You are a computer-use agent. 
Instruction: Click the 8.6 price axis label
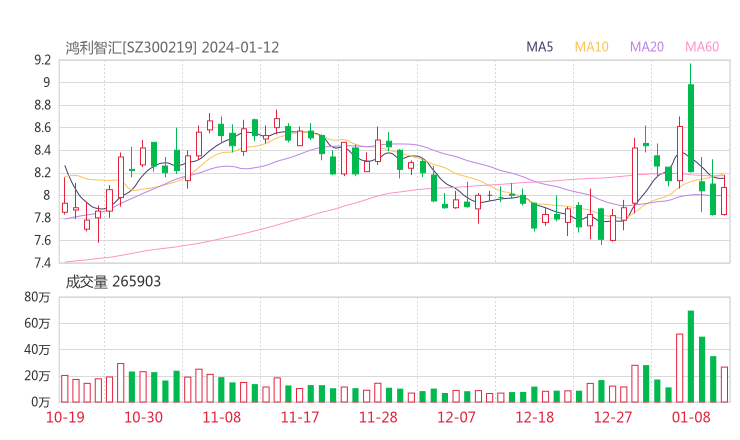[42, 128]
